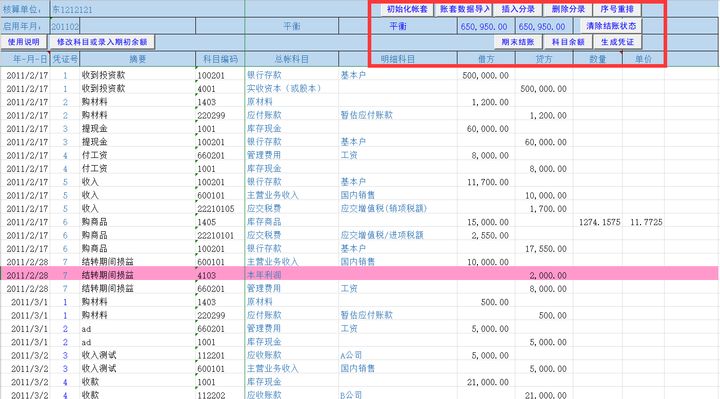Select the 凭证号 column header
Screen dimensions: 720x399
click(x=65, y=59)
